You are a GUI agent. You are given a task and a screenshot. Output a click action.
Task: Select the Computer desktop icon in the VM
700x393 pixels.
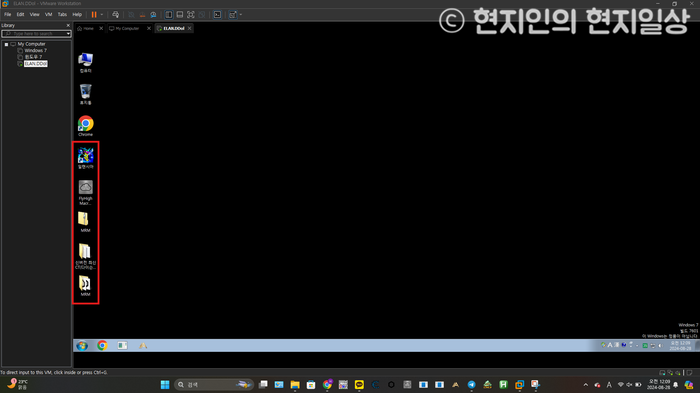(x=85, y=63)
